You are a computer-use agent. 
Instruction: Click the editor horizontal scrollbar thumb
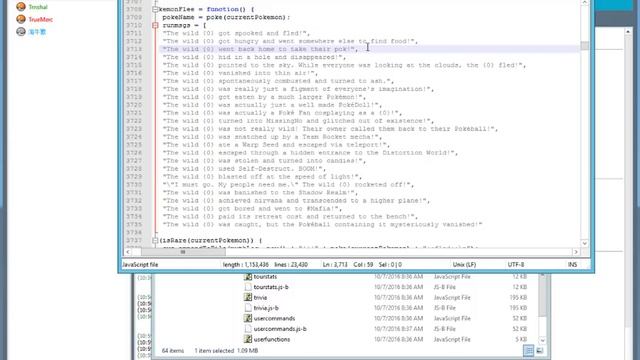(x=183, y=252)
